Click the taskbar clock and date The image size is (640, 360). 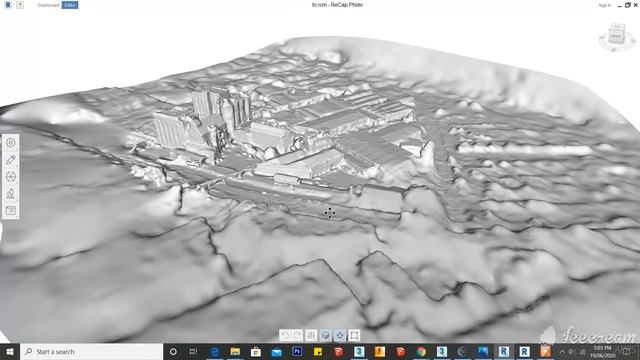click(602, 351)
